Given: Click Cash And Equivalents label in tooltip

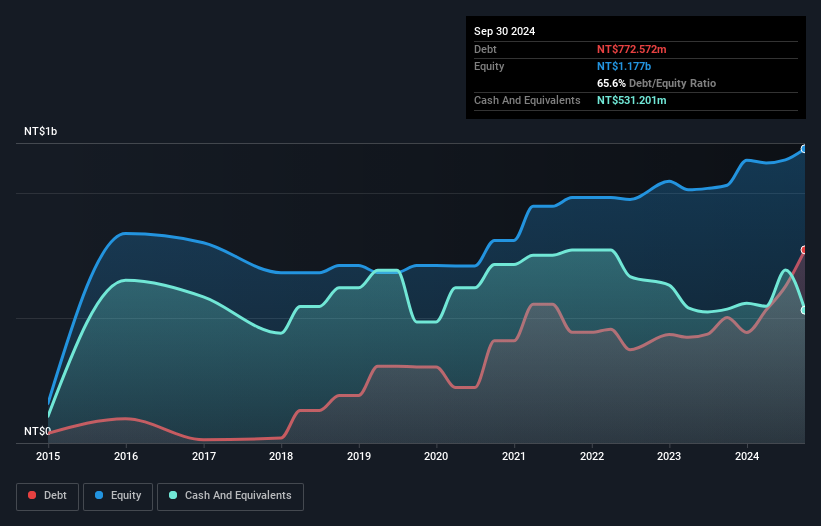Looking at the screenshot, I should click(x=527, y=100).
